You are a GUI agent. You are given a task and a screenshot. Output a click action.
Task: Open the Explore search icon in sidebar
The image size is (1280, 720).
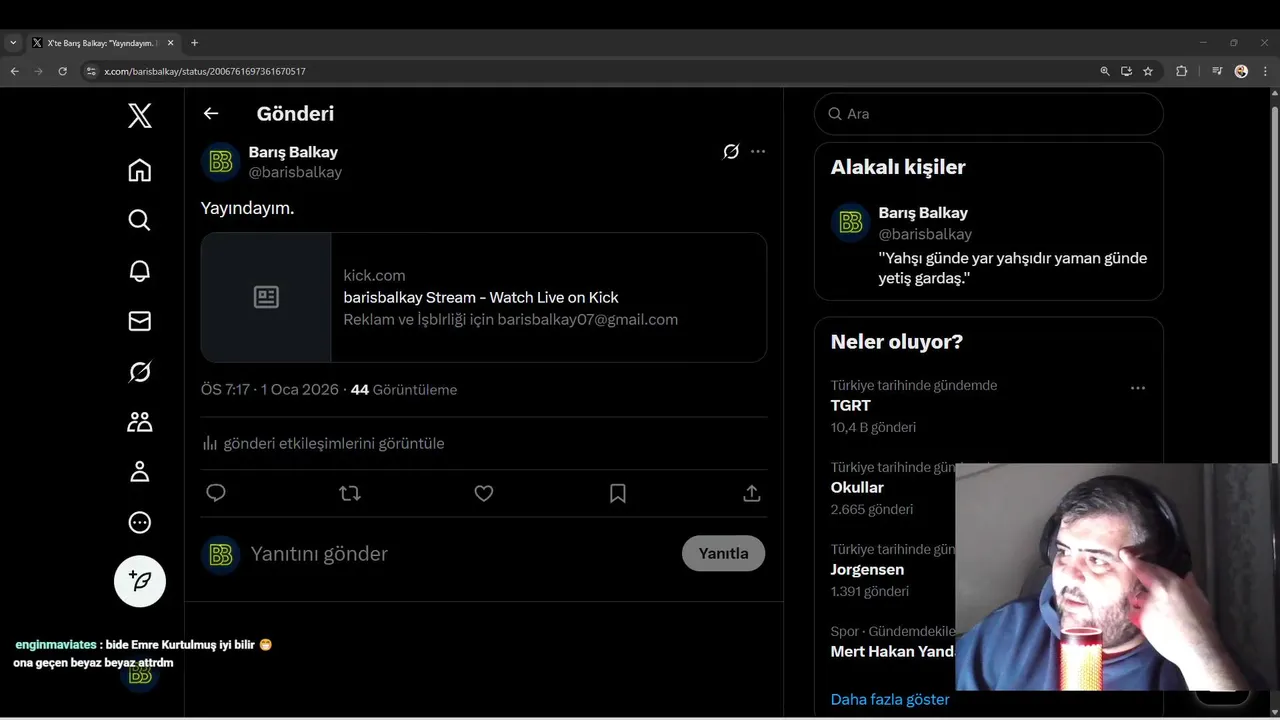coord(140,220)
